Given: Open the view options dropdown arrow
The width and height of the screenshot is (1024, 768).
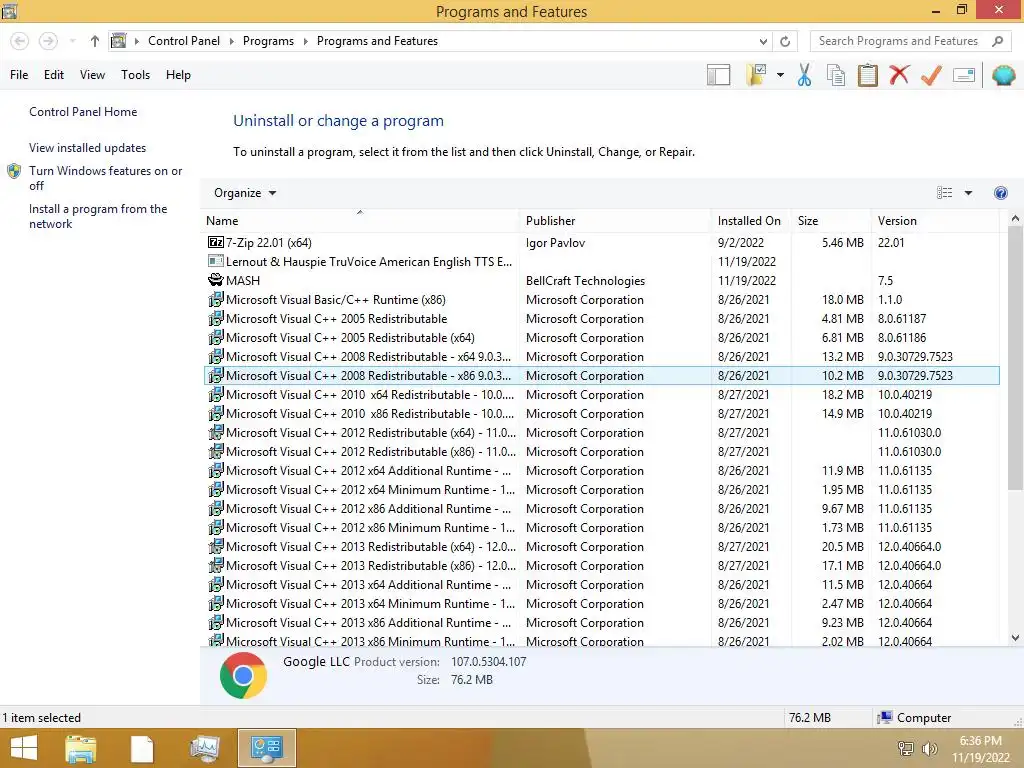Looking at the screenshot, I should (968, 193).
